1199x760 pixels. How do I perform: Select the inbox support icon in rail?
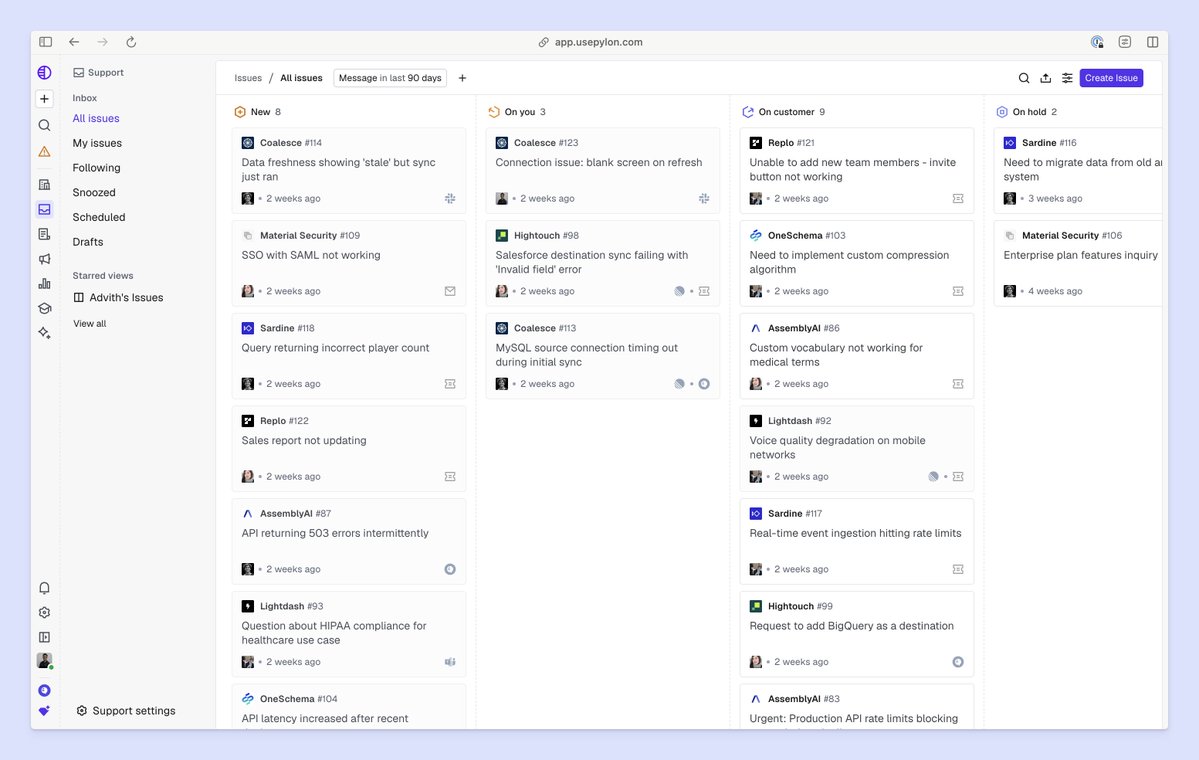tap(44, 209)
